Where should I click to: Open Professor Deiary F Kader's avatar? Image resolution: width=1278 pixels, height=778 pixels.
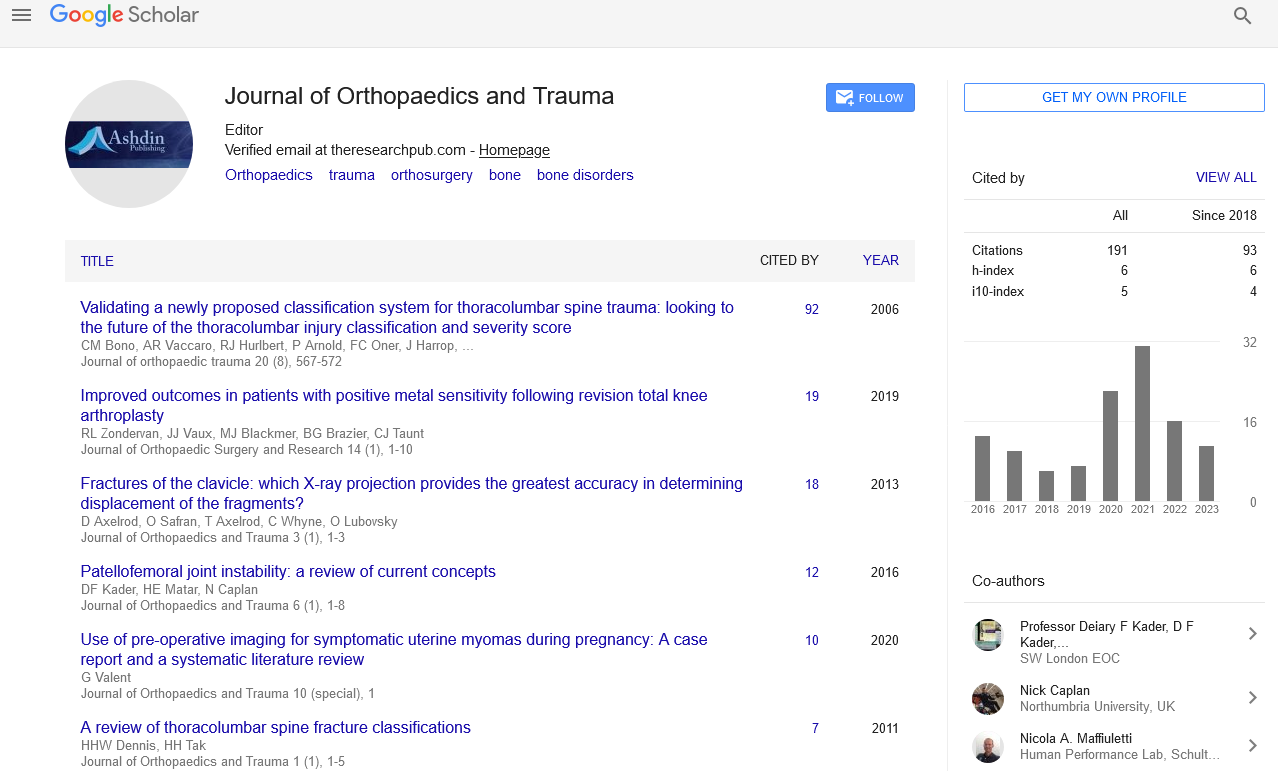[988, 635]
